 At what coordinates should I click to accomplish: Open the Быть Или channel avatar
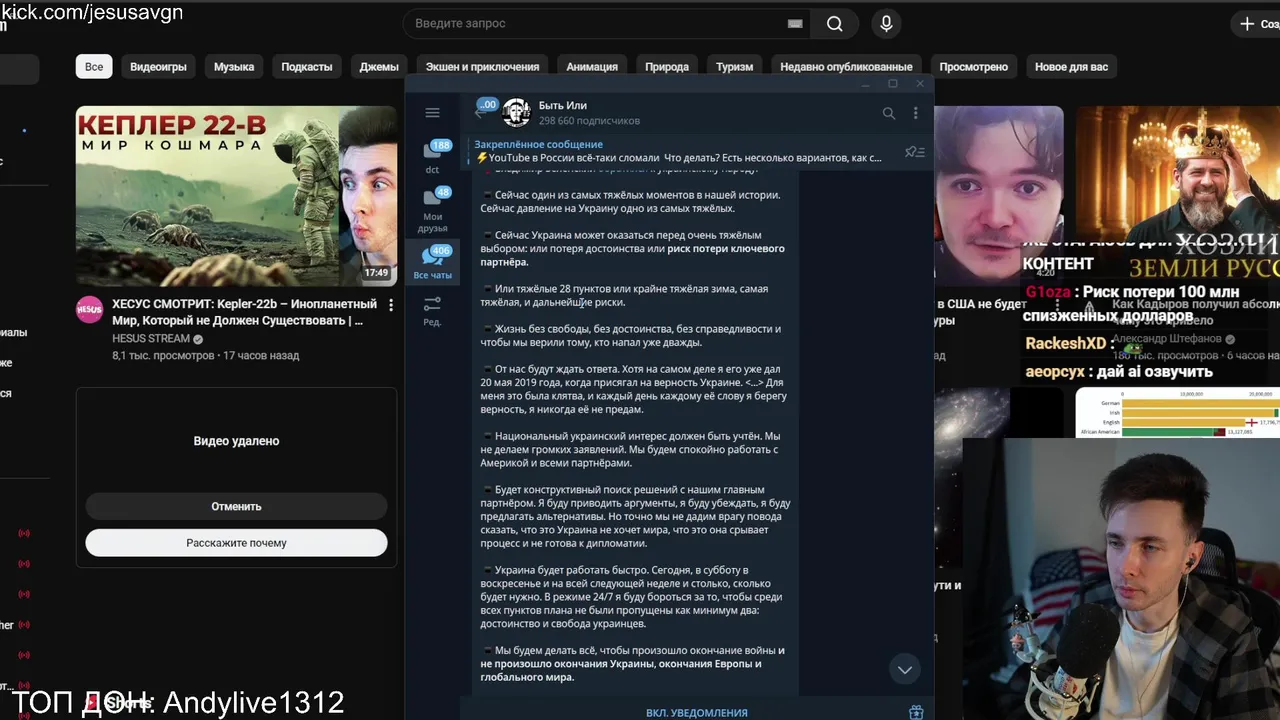point(516,113)
